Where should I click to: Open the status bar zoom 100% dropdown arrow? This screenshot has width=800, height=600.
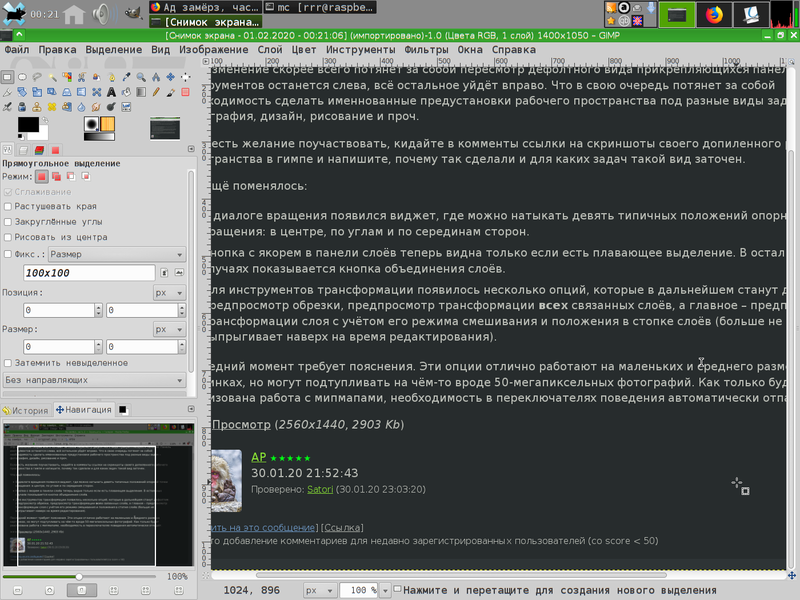point(385,590)
